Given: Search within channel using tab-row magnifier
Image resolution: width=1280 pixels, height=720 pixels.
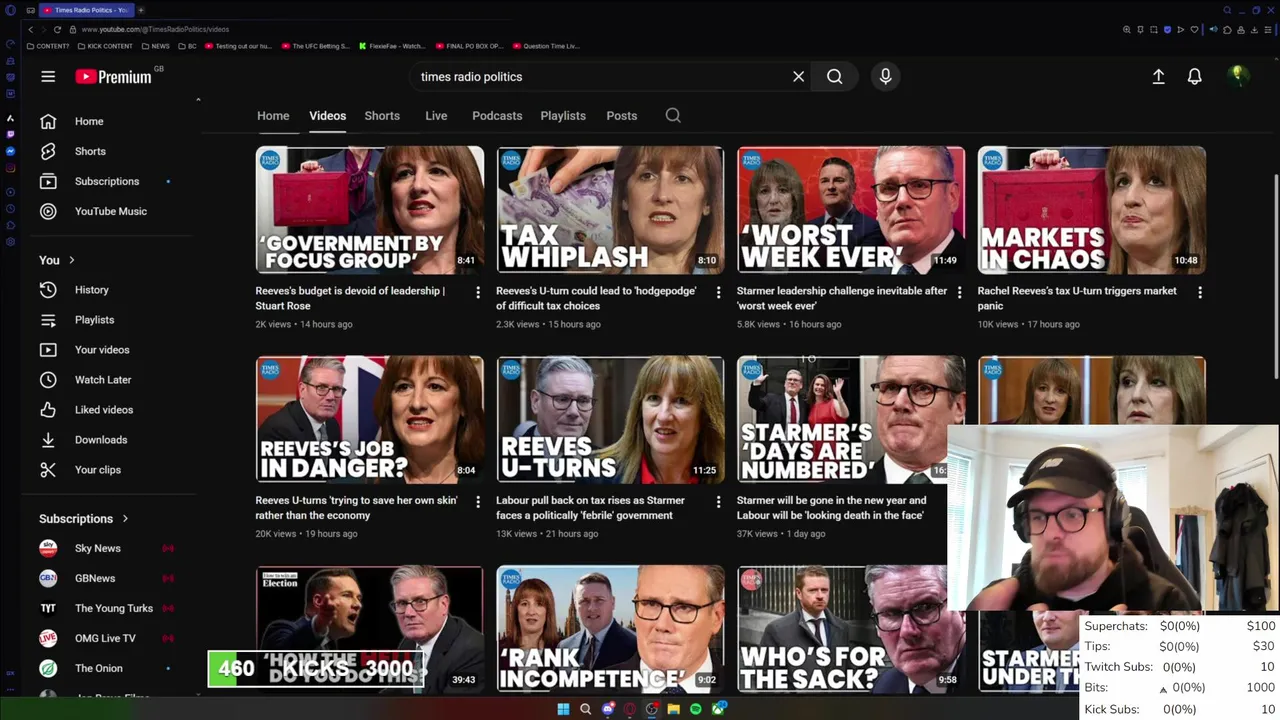Looking at the screenshot, I should 673,115.
